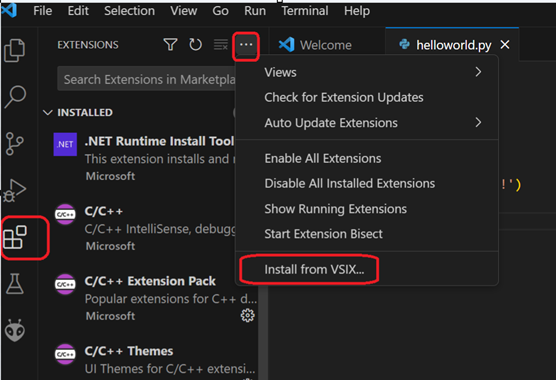Image resolution: width=556 pixels, height=380 pixels.
Task: Select the C/C++ Extension Pack title
Action: click(x=150, y=281)
